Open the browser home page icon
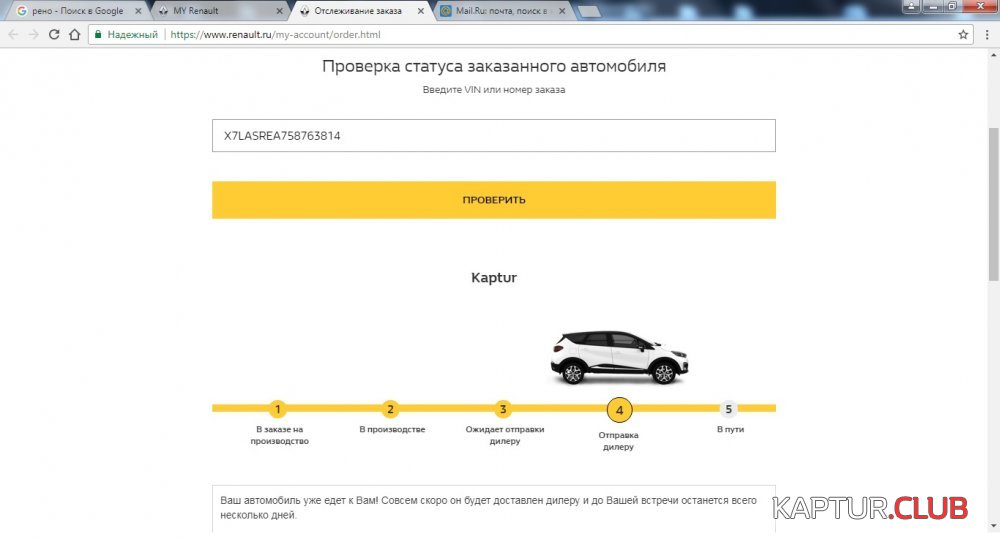This screenshot has height=539, width=1000. 75,34
